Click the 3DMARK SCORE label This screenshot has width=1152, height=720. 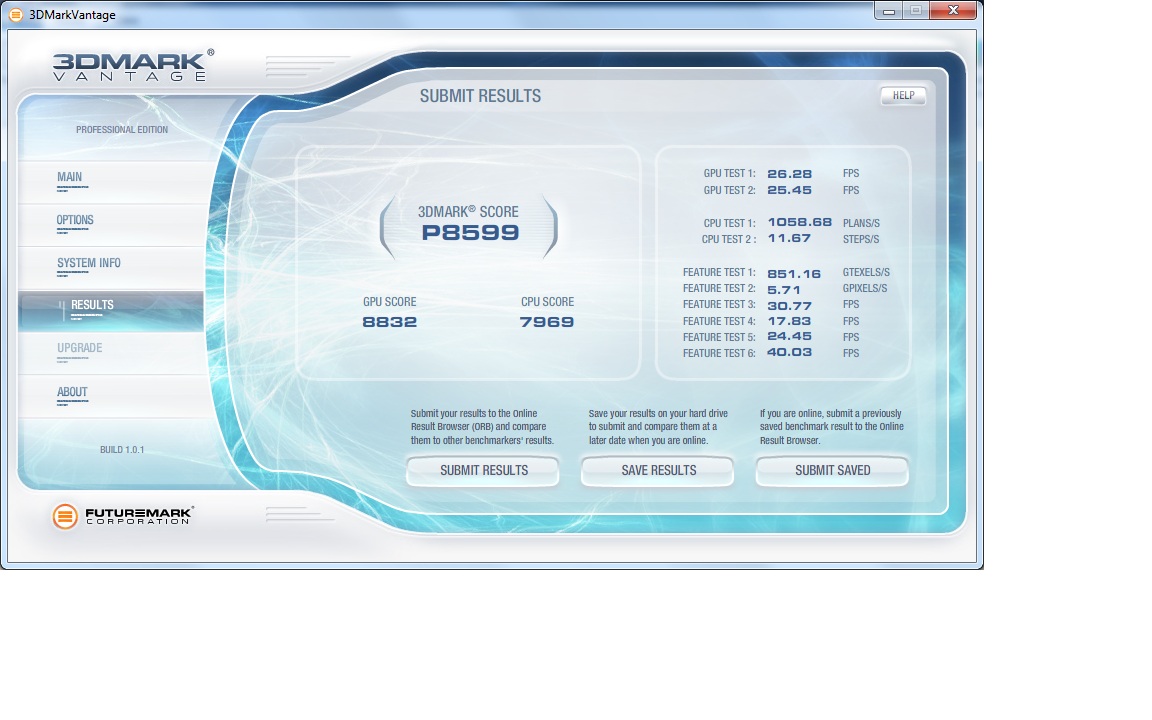pos(468,212)
